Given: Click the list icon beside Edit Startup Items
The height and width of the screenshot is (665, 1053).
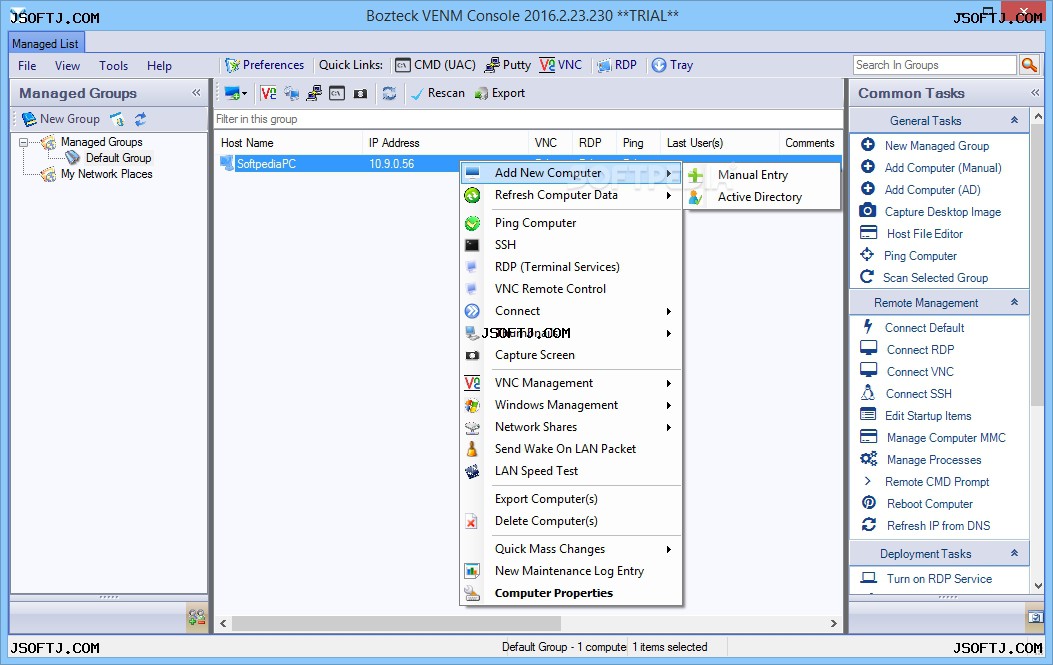Looking at the screenshot, I should pyautogui.click(x=868, y=414).
